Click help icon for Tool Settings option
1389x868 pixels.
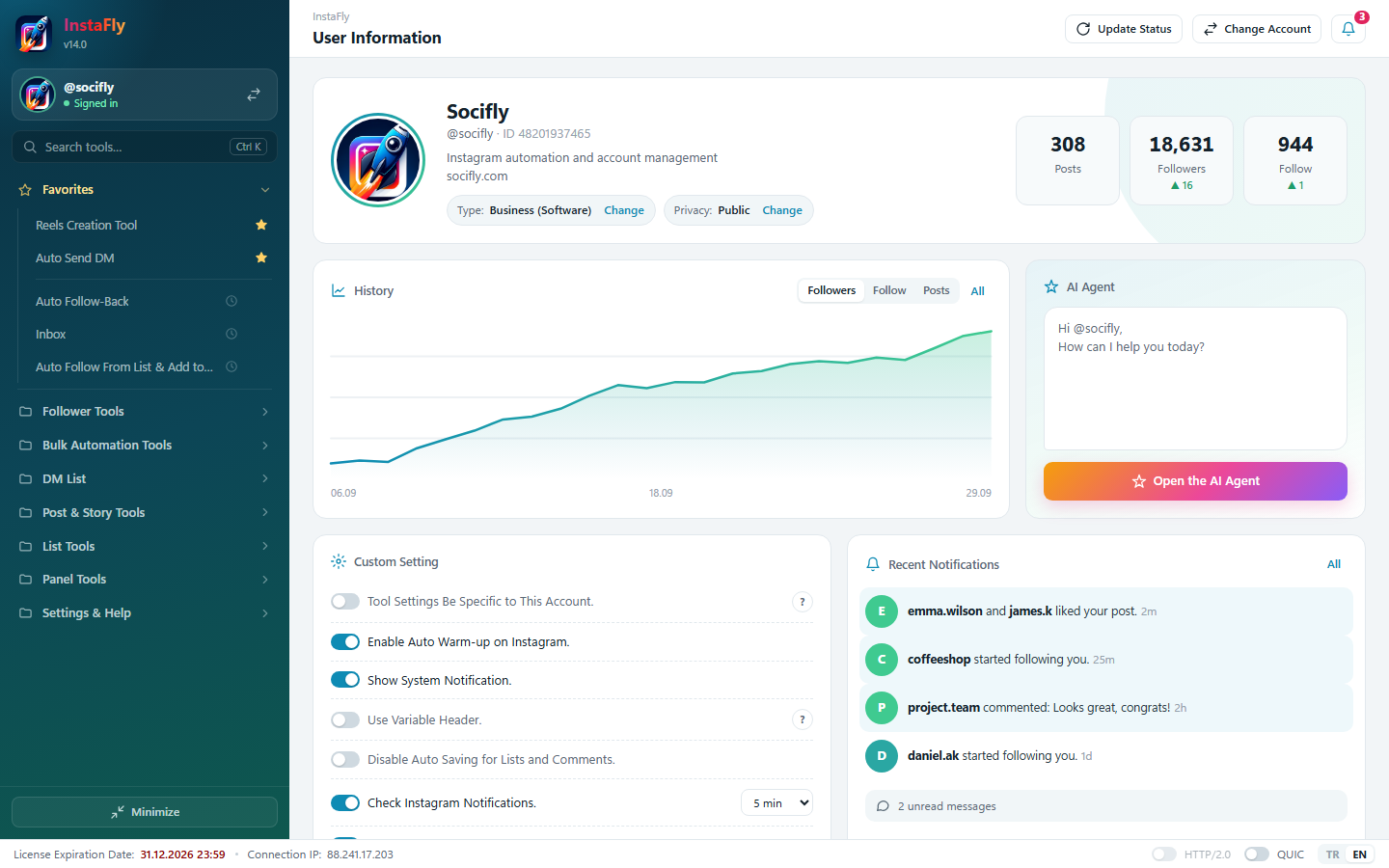[803, 602]
